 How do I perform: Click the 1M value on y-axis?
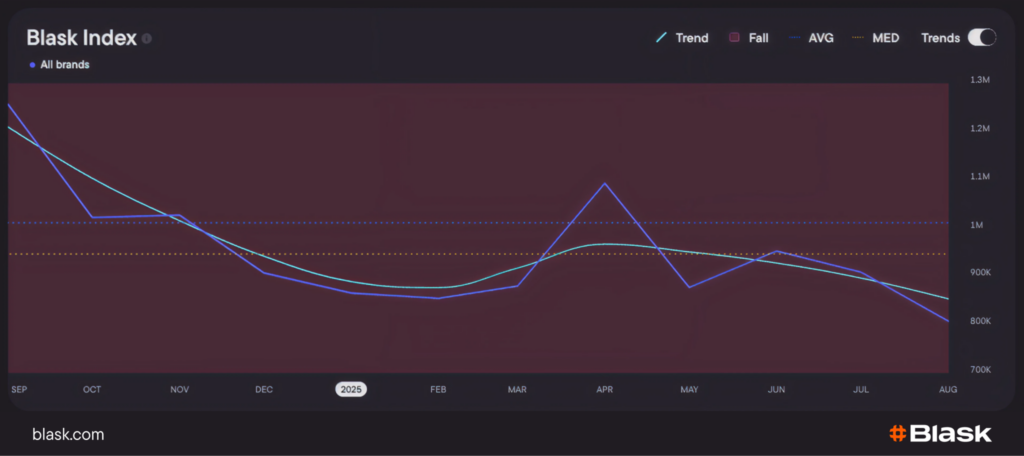980,225
